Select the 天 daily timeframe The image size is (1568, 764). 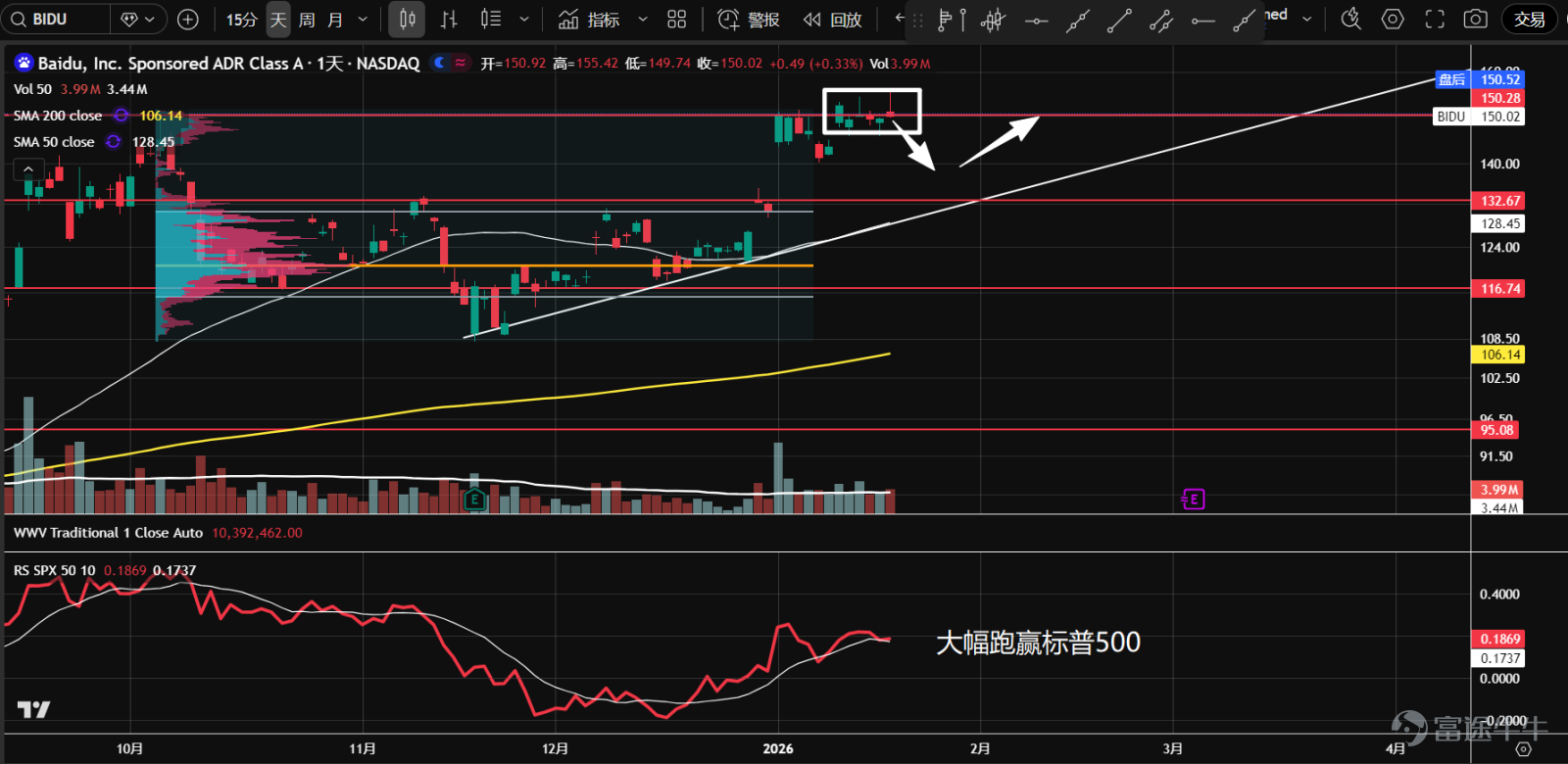pyautogui.click(x=278, y=19)
